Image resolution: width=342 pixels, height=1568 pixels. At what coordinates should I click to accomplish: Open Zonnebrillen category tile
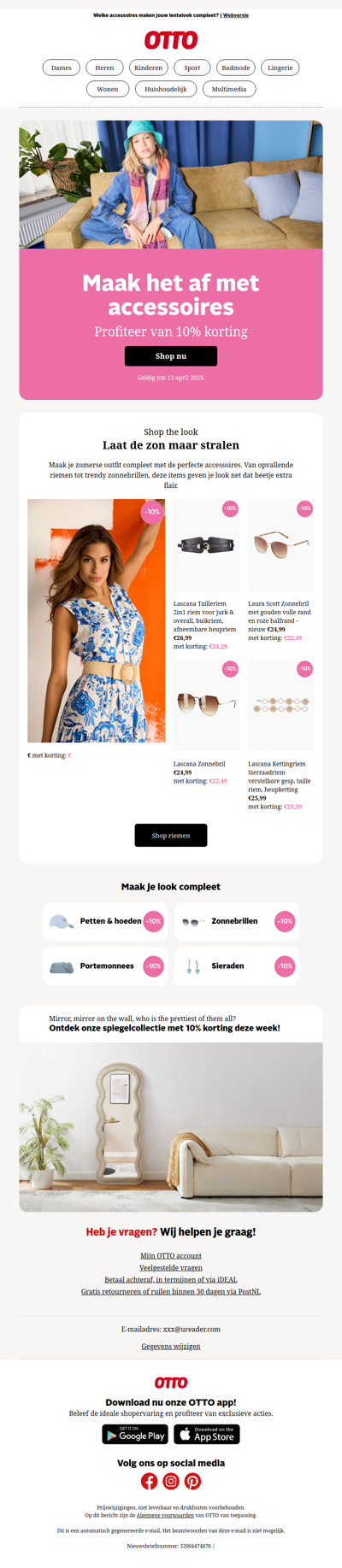[237, 921]
